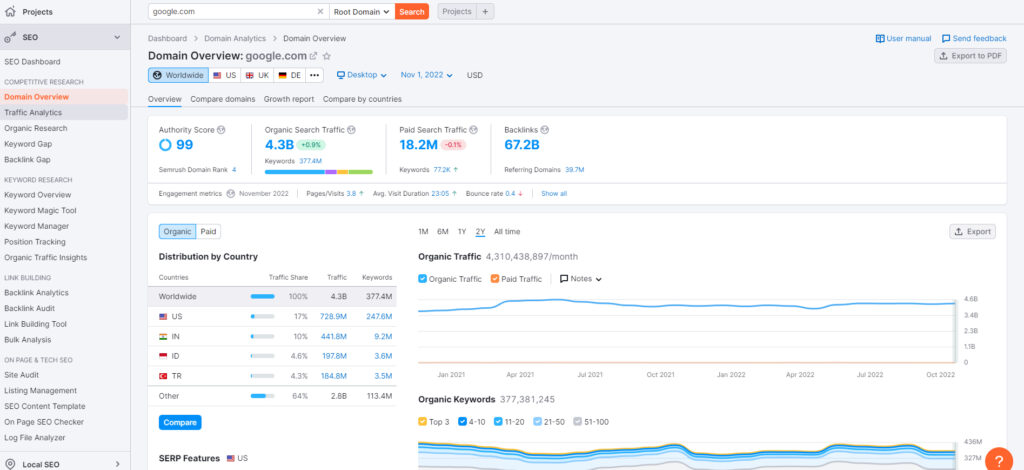Screen dimensions: 1024x470
Task: Click the US traffic value 728.9M
Action: point(333,317)
